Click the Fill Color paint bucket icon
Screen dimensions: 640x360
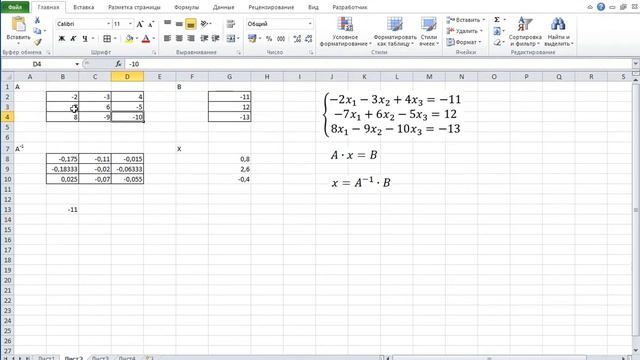(x=129, y=38)
